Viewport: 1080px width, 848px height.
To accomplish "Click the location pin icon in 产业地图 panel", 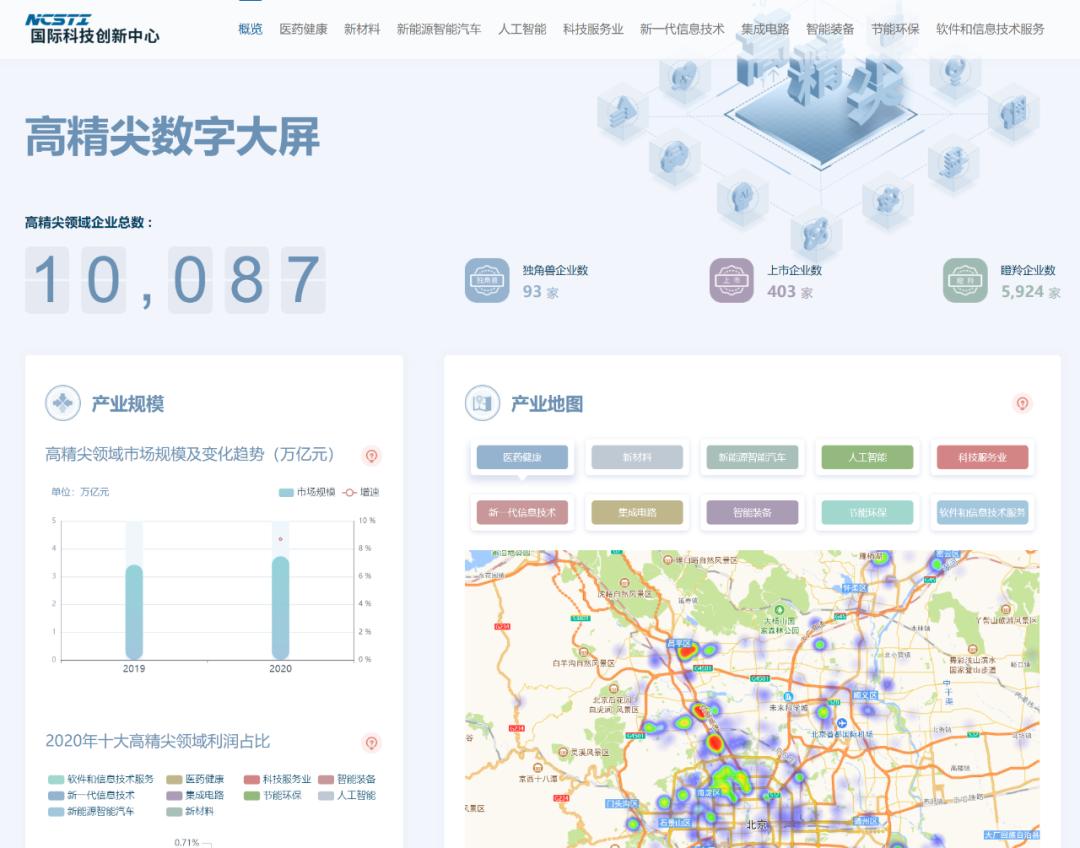I will pyautogui.click(x=1021, y=404).
